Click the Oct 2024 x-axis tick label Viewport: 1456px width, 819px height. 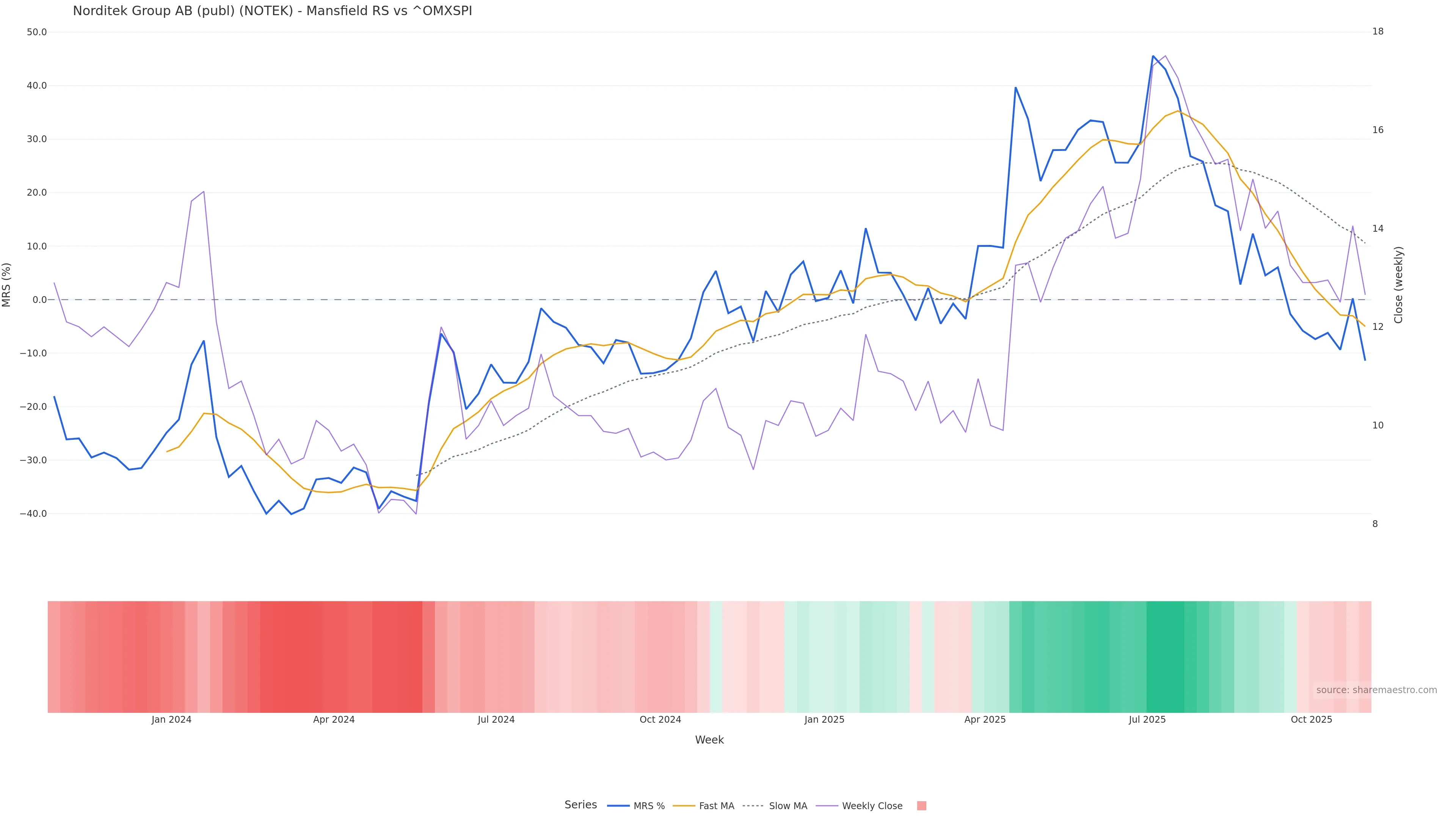pos(660,720)
